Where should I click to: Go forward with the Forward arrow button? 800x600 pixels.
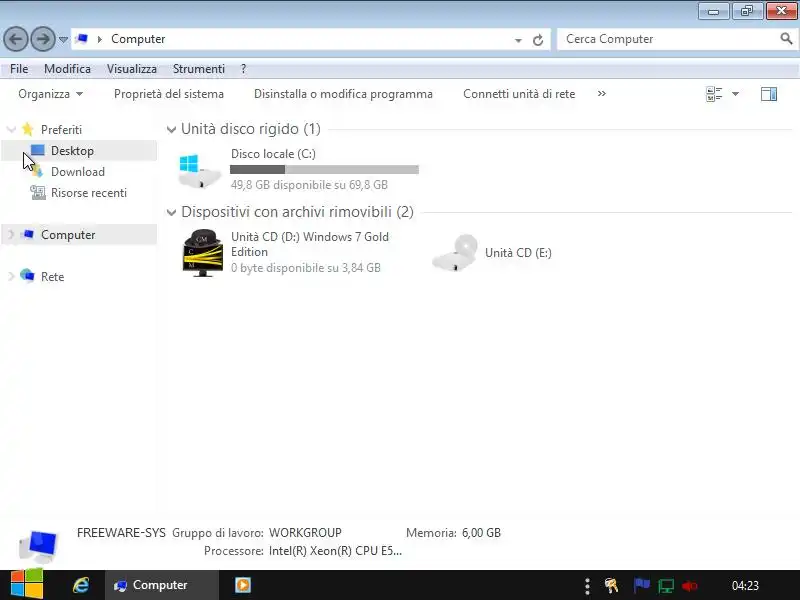43,39
